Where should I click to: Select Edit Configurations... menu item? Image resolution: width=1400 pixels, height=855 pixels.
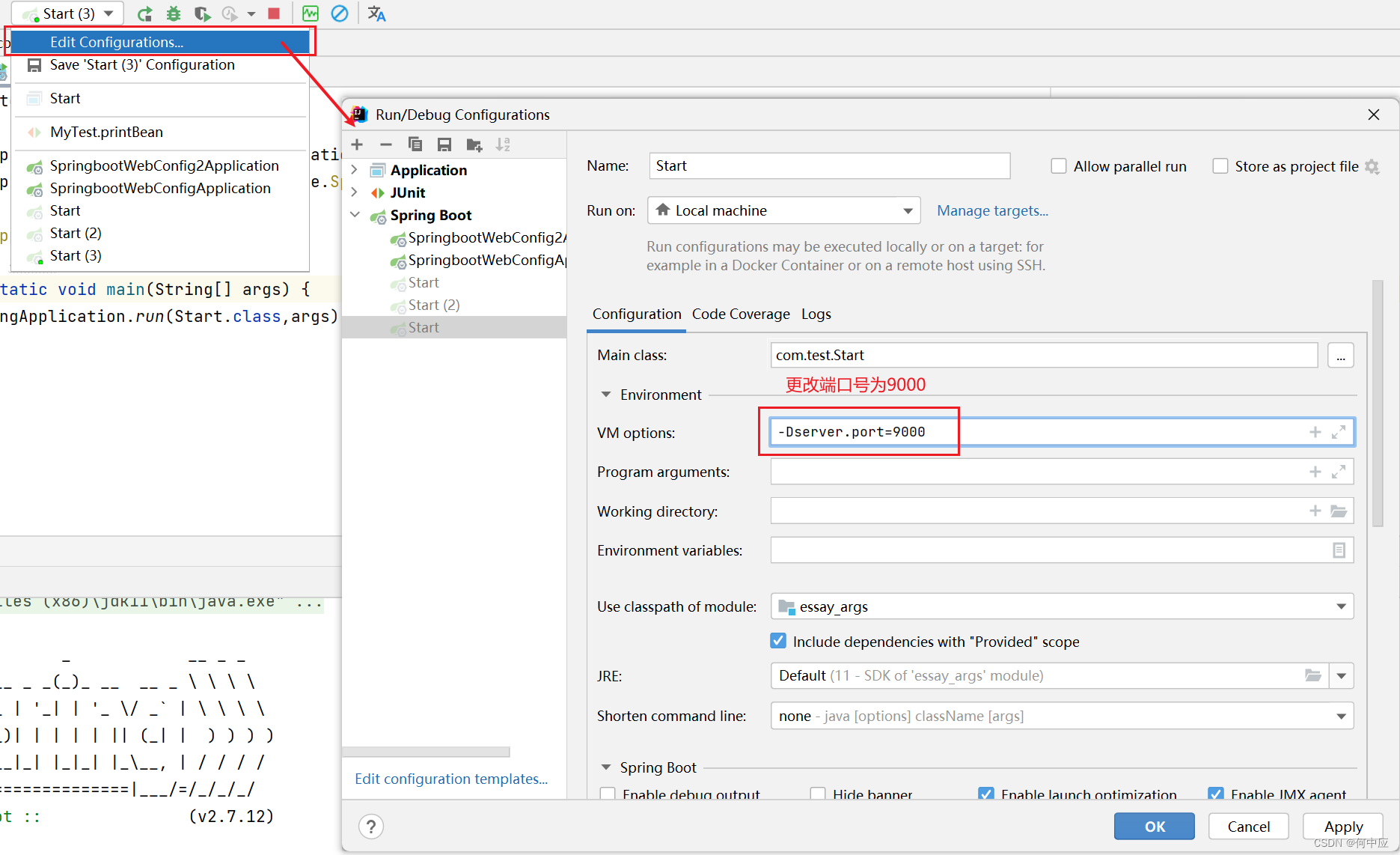coord(160,42)
